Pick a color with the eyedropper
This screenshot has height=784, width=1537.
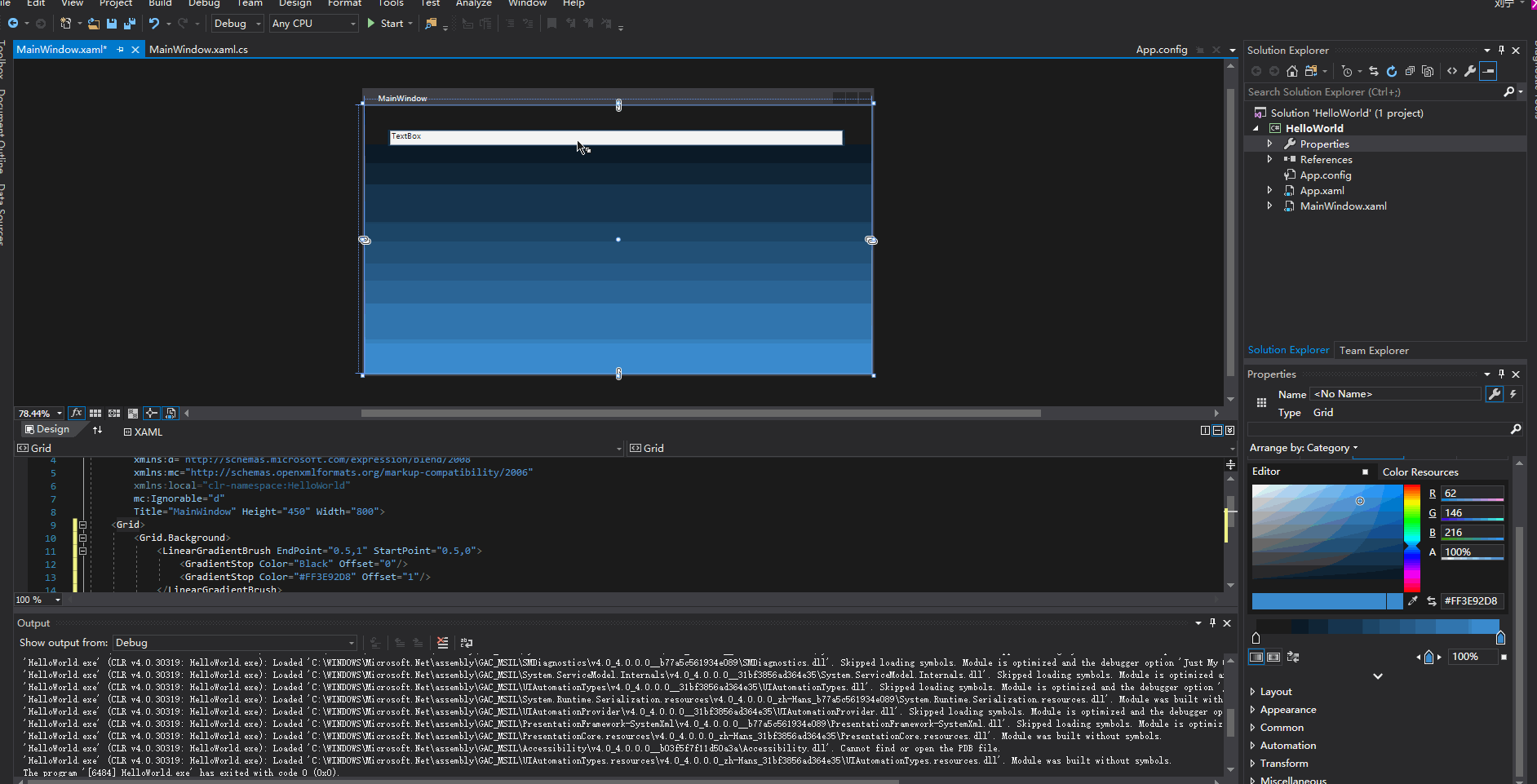1413,601
